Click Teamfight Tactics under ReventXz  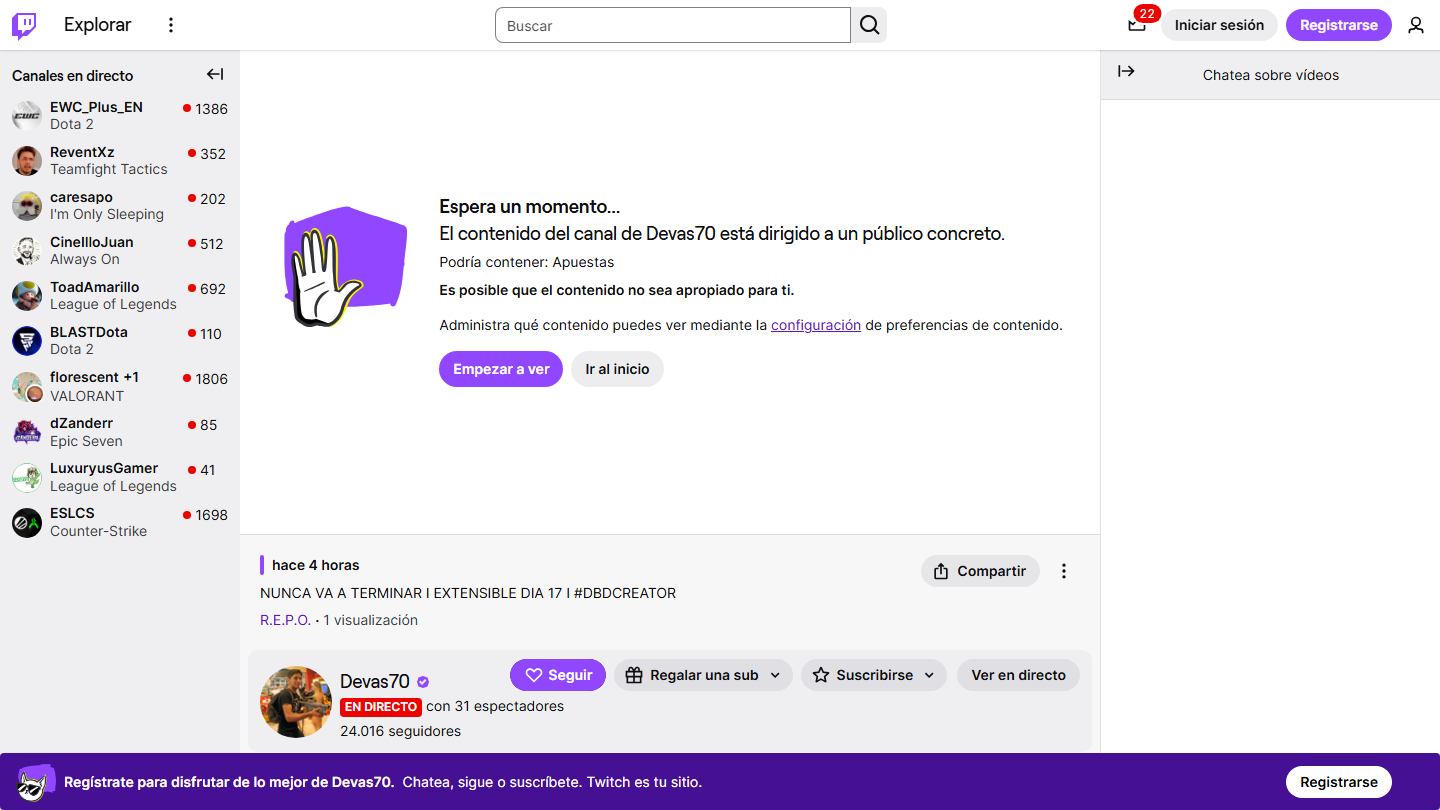[109, 169]
